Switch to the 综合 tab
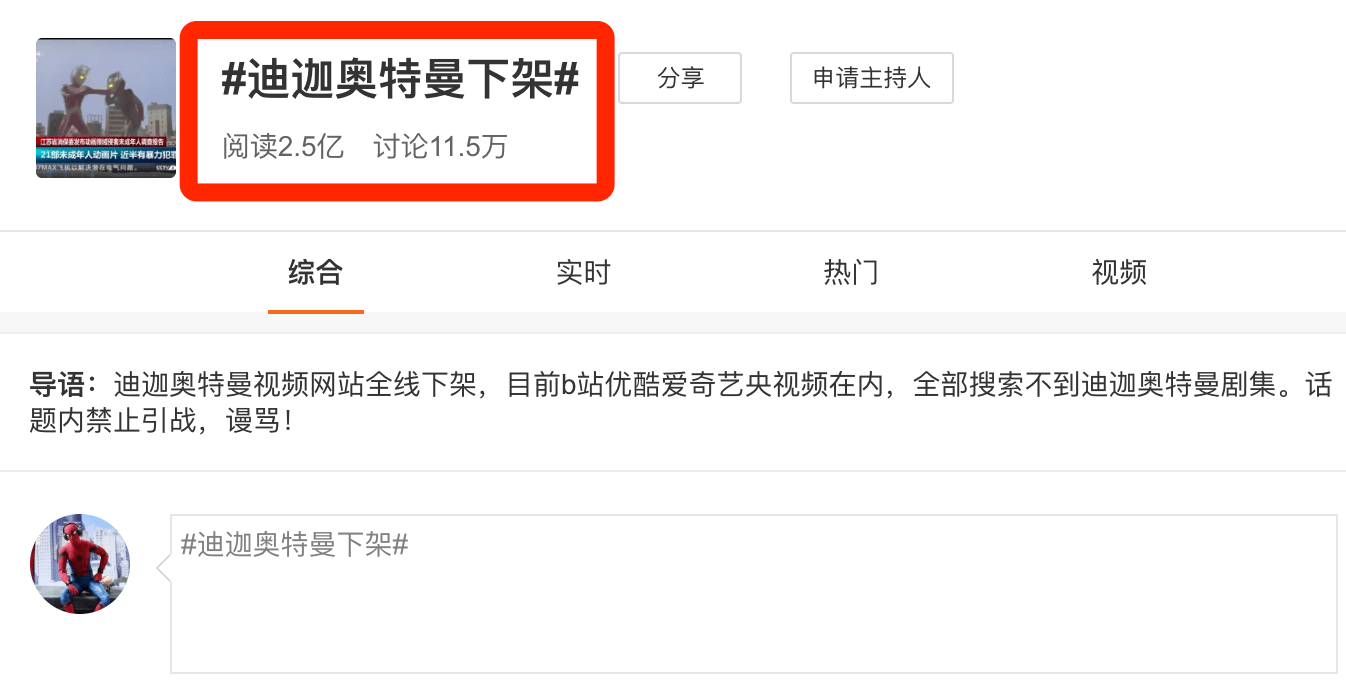 coord(316,272)
